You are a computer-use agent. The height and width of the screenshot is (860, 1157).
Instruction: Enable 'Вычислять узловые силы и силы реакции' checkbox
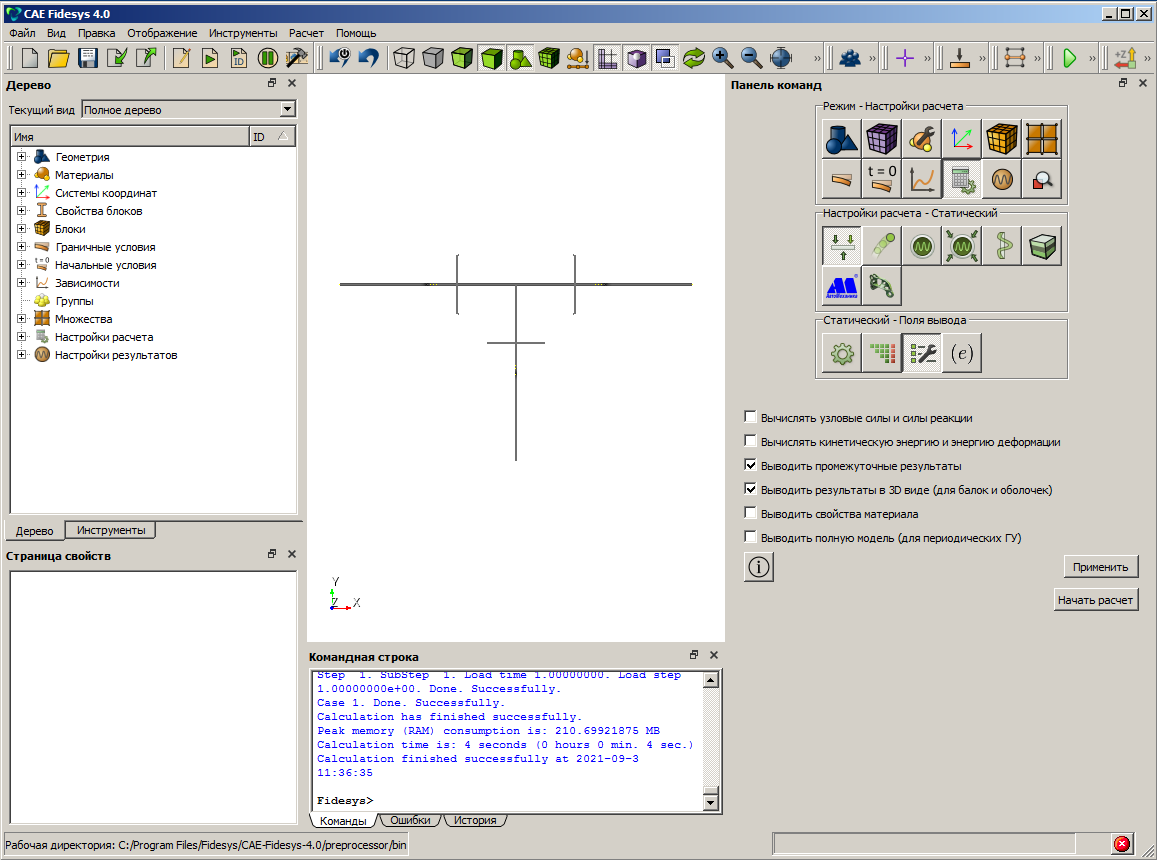point(751,418)
